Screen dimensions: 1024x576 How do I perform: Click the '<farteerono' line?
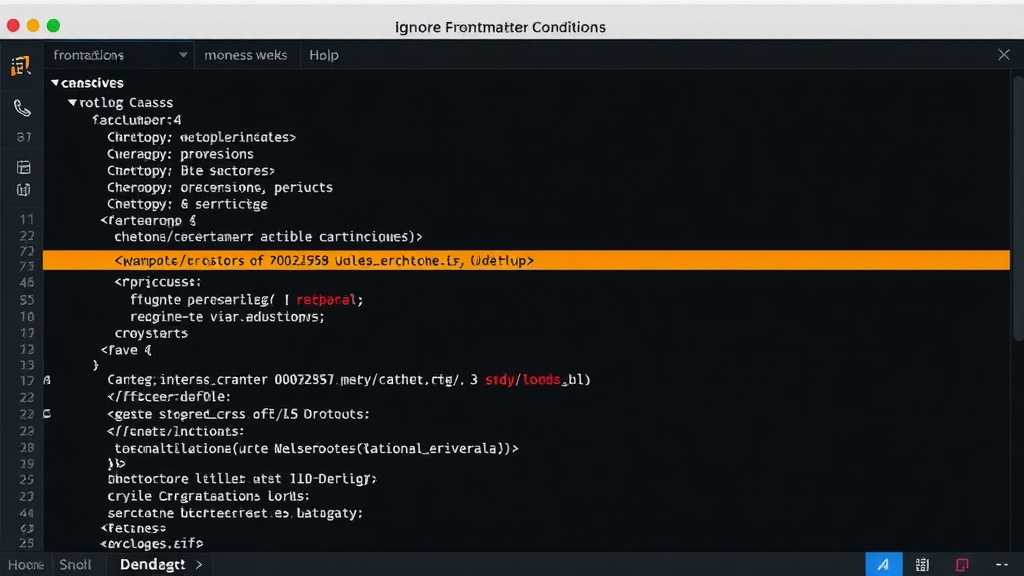click(148, 221)
